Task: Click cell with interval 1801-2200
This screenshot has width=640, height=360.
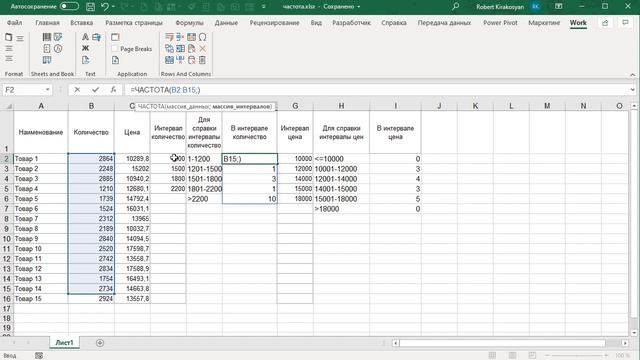Action: [204, 189]
